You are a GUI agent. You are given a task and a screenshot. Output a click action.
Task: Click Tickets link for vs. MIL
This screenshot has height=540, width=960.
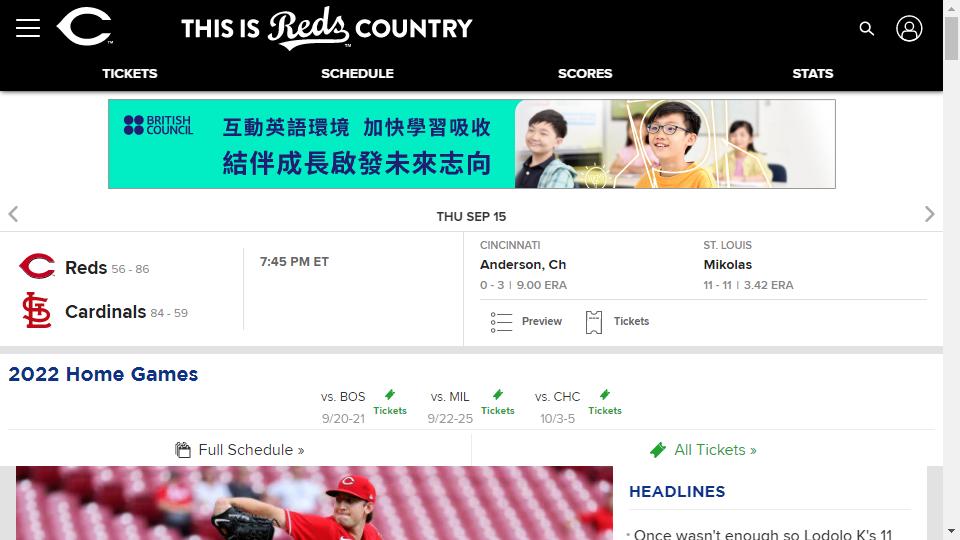click(x=498, y=410)
